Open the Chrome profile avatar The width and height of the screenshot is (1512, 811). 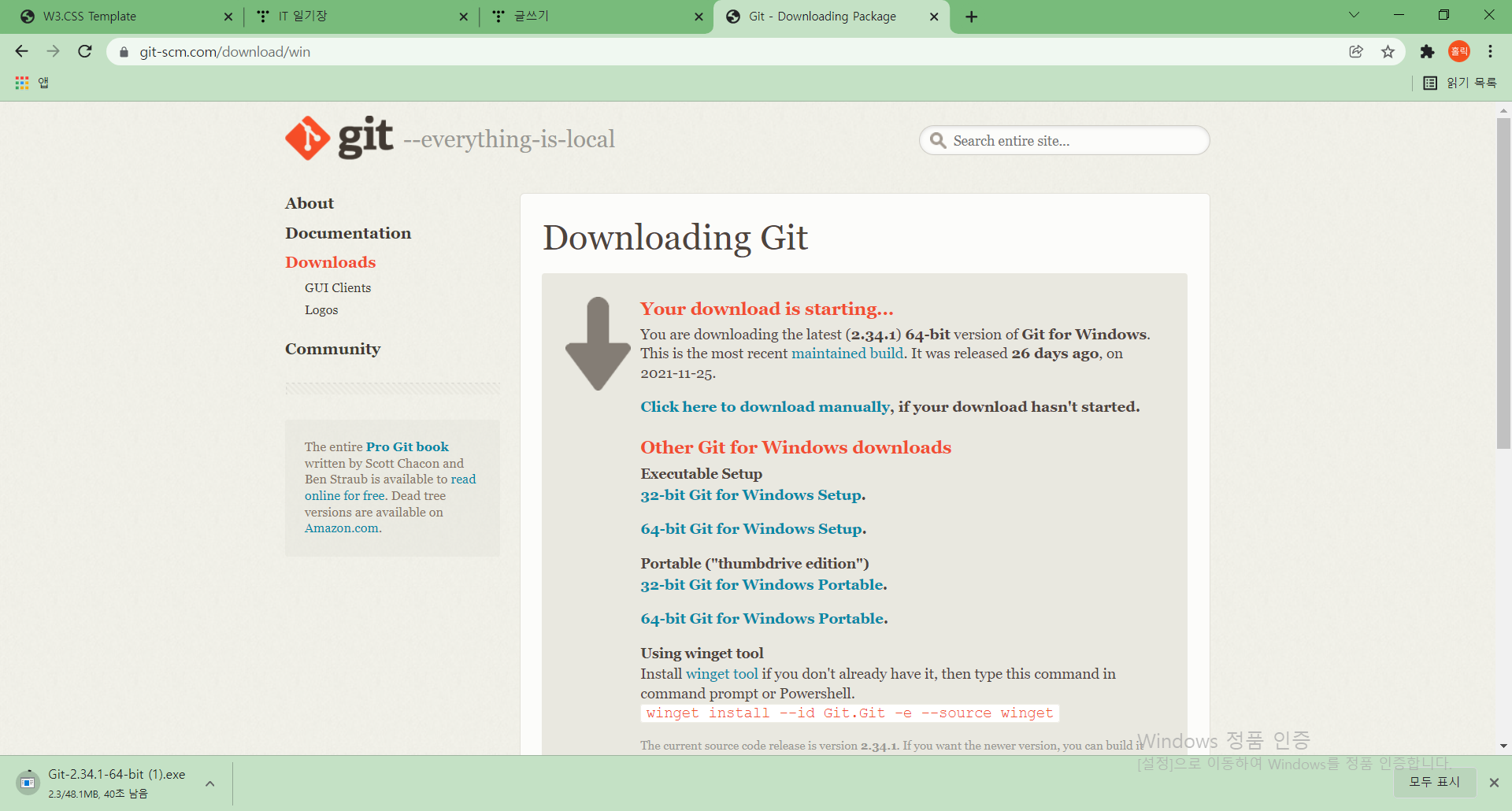pyautogui.click(x=1459, y=51)
